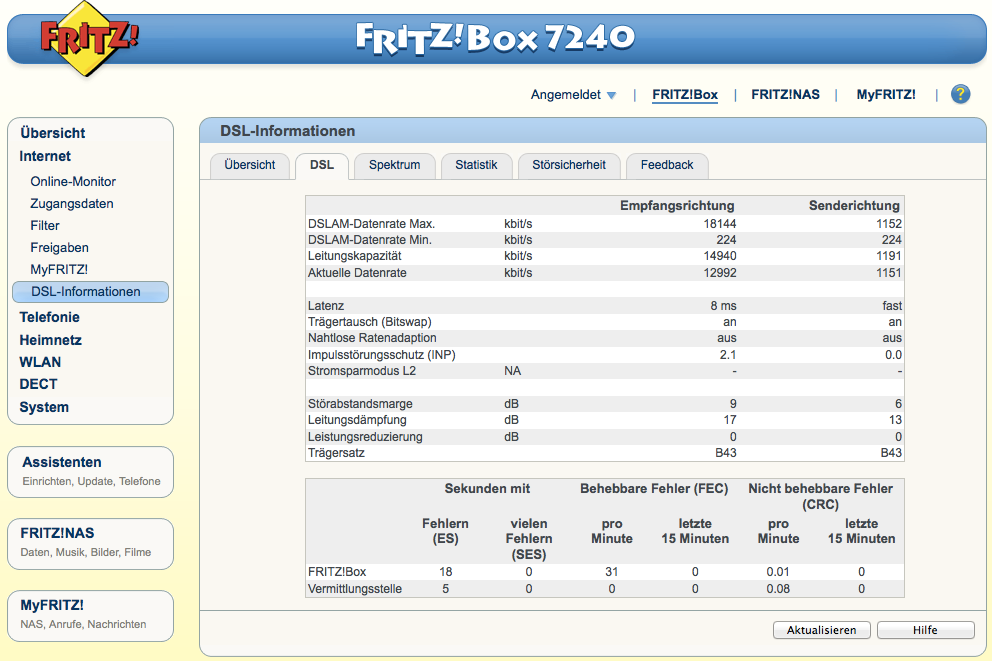Click the FEC value 31
Screen dimensions: 992x661
tap(611, 572)
